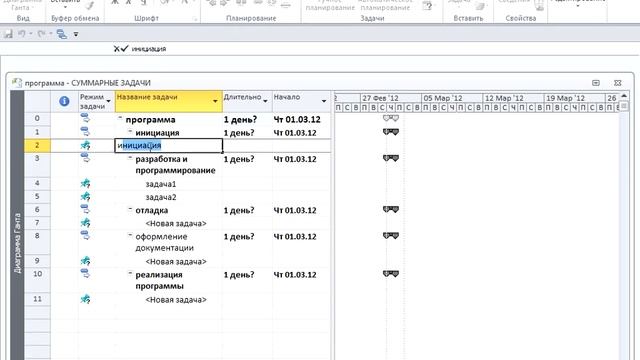
Task: Select row header number 5
Action: [37, 196]
